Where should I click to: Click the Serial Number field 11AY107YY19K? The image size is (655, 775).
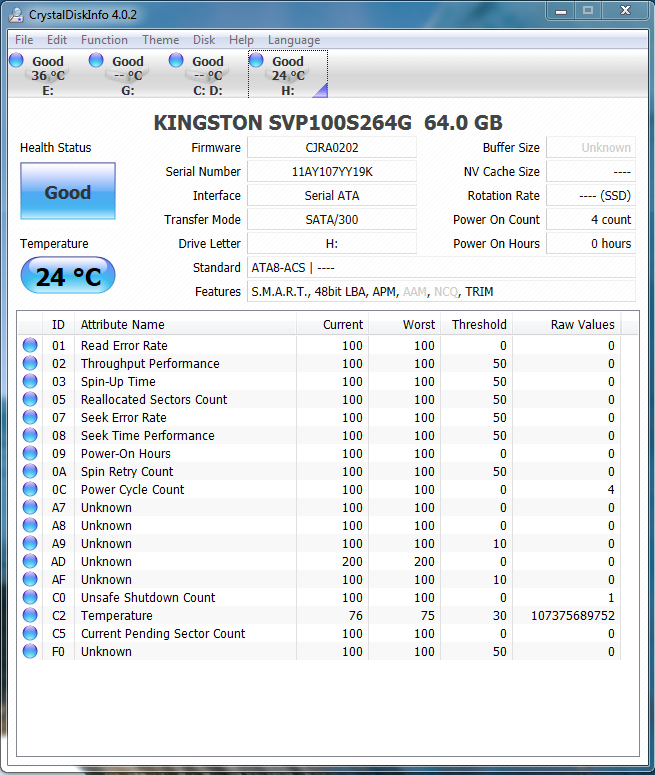[332, 172]
